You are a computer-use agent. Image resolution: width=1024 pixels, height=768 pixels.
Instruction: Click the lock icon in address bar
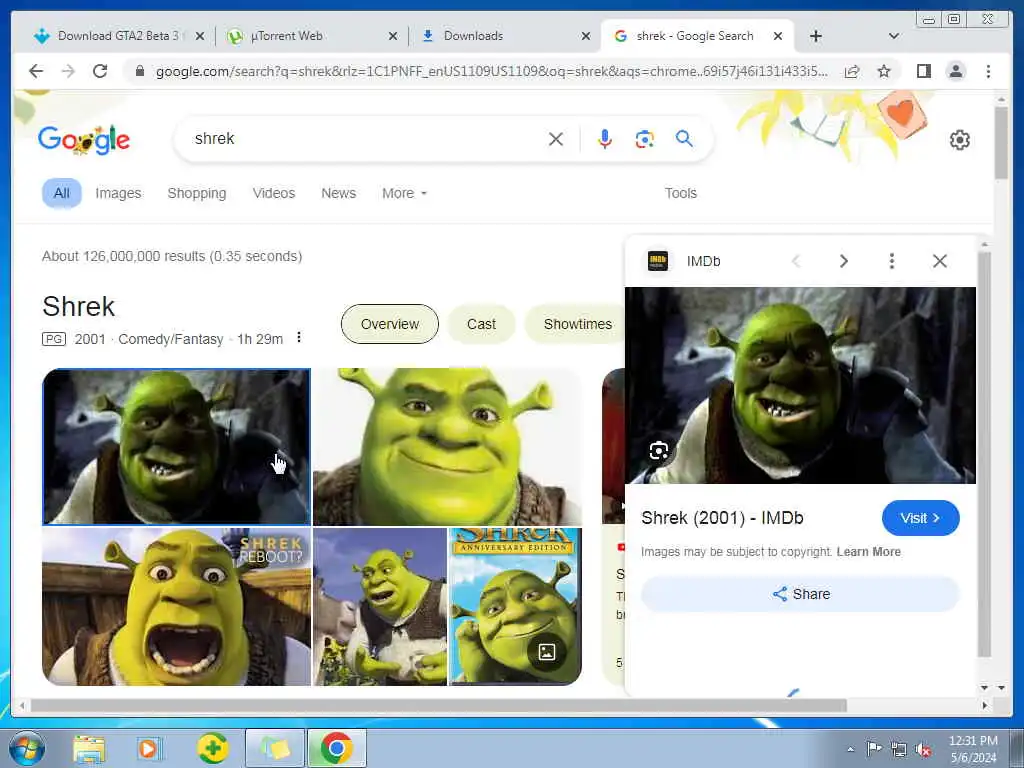point(139,71)
